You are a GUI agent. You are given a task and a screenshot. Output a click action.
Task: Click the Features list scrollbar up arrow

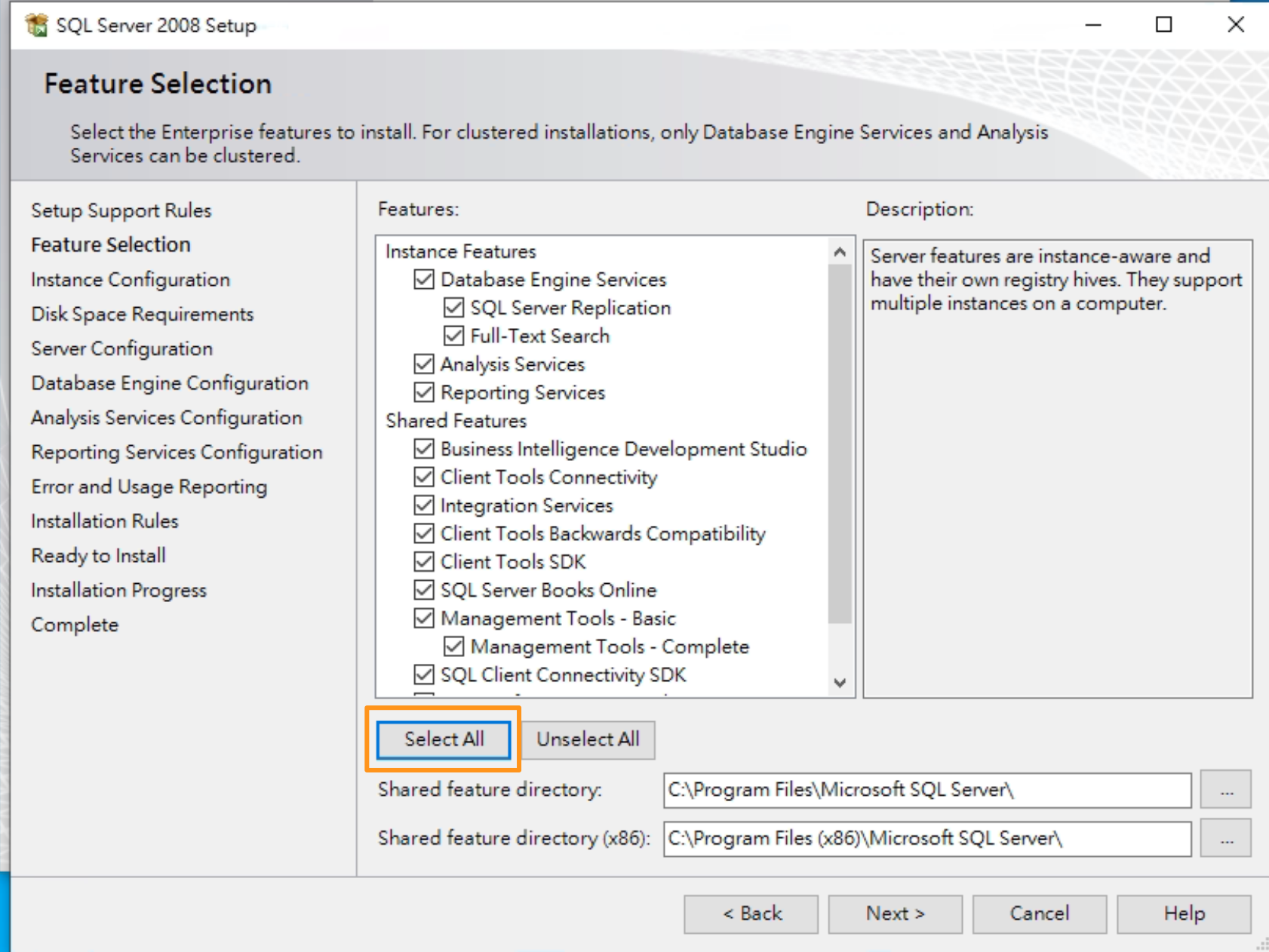[x=840, y=251]
